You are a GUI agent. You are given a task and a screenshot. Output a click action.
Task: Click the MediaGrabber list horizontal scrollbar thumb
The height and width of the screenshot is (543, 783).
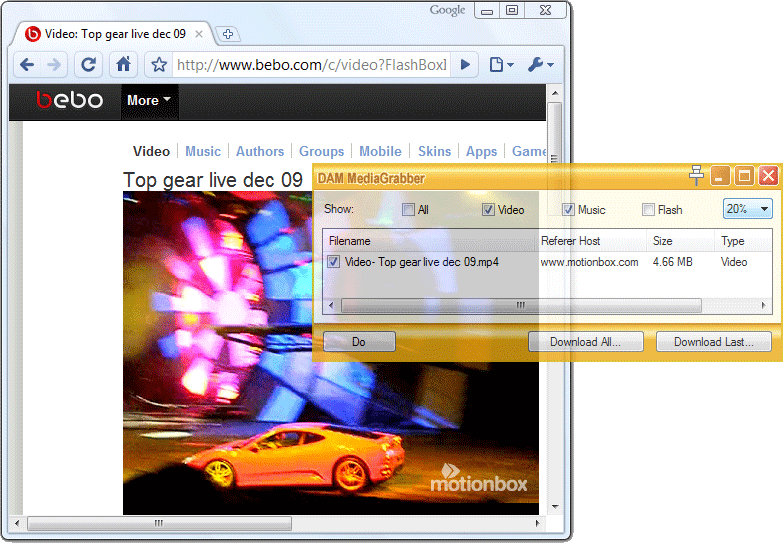(521, 305)
